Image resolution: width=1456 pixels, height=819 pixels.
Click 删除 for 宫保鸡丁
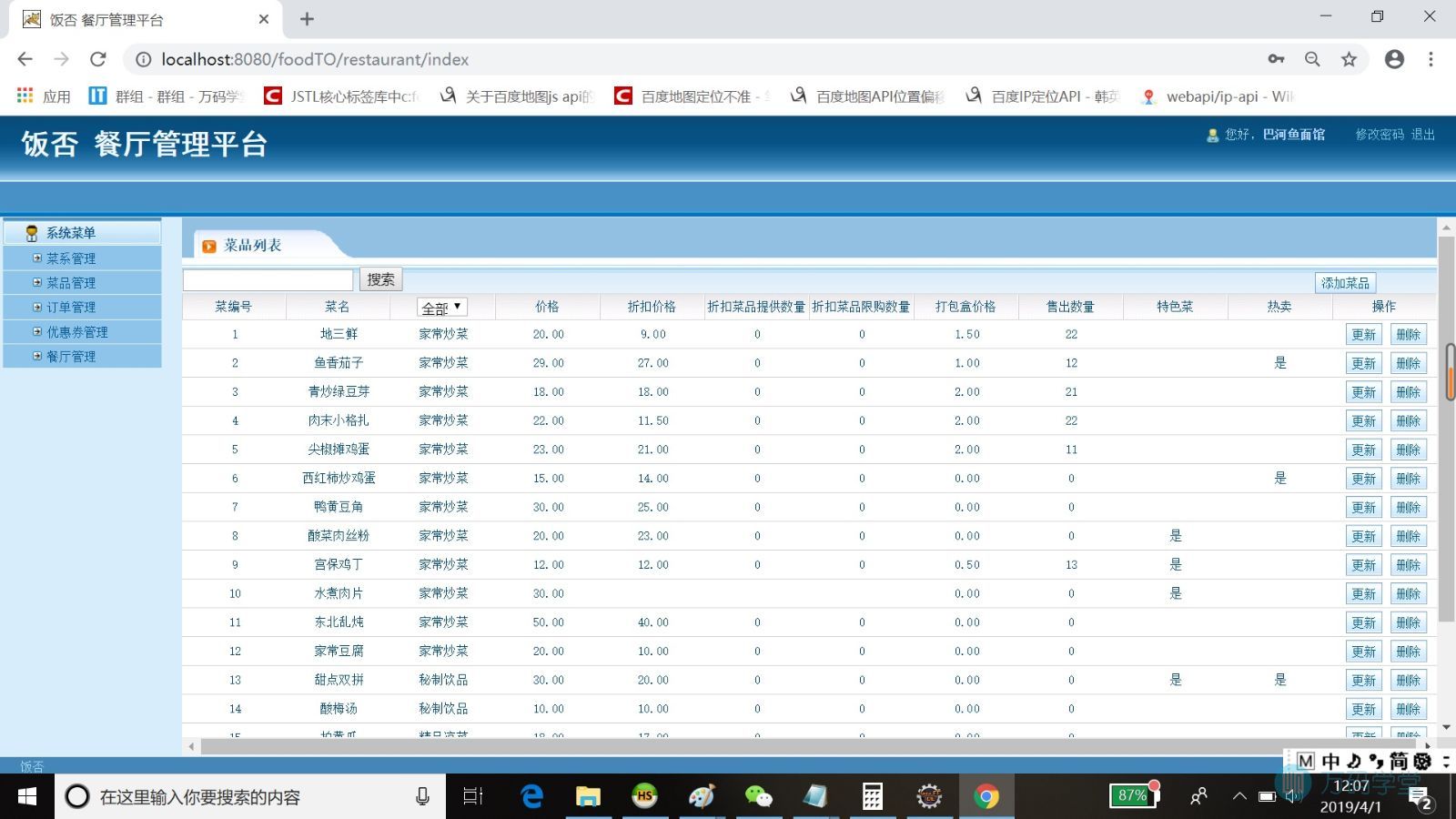1408,565
